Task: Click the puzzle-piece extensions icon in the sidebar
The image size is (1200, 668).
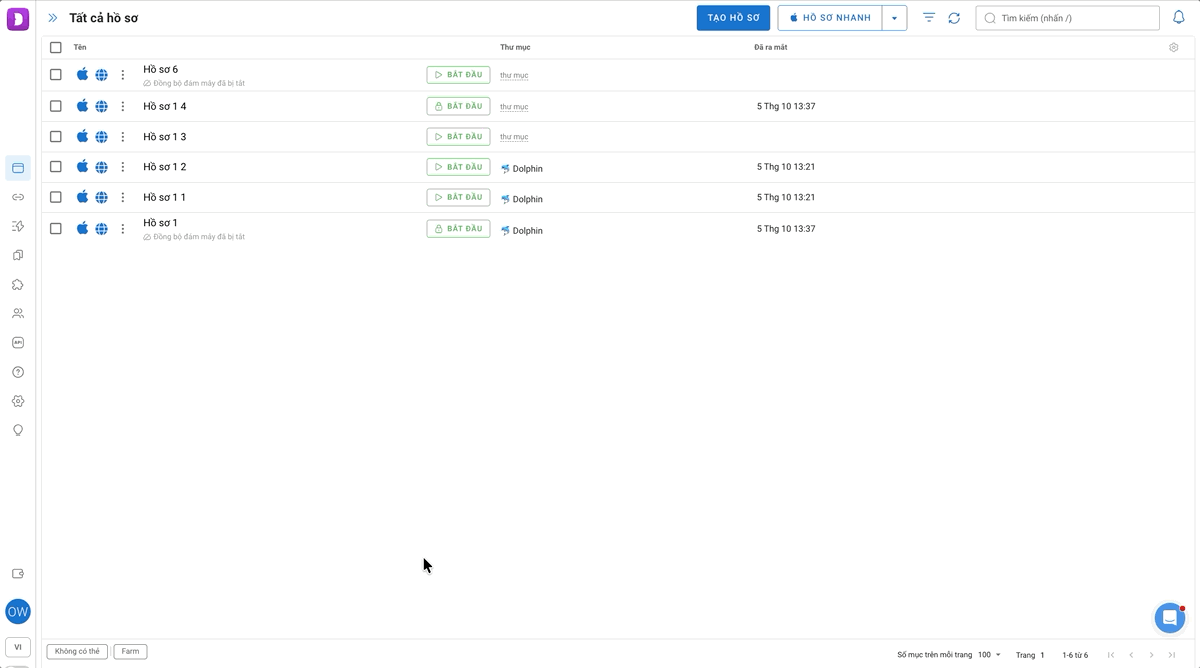Action: (x=18, y=285)
